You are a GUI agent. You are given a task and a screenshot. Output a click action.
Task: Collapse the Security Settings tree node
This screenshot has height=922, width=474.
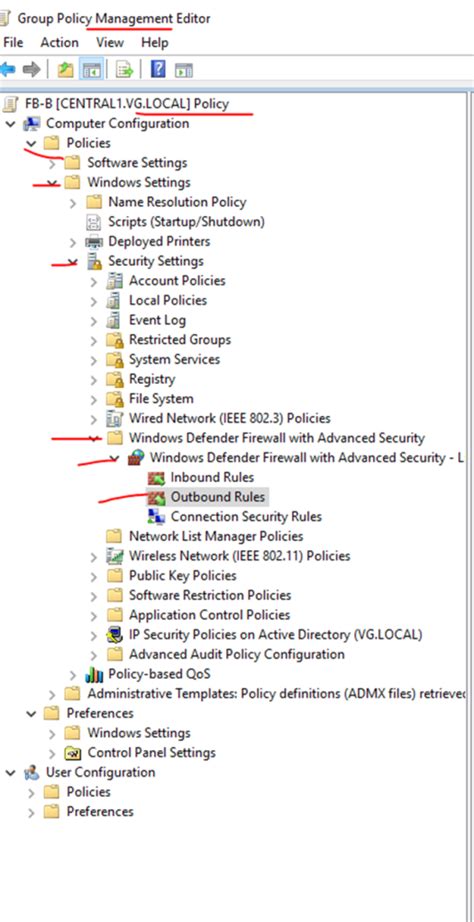click(73, 262)
